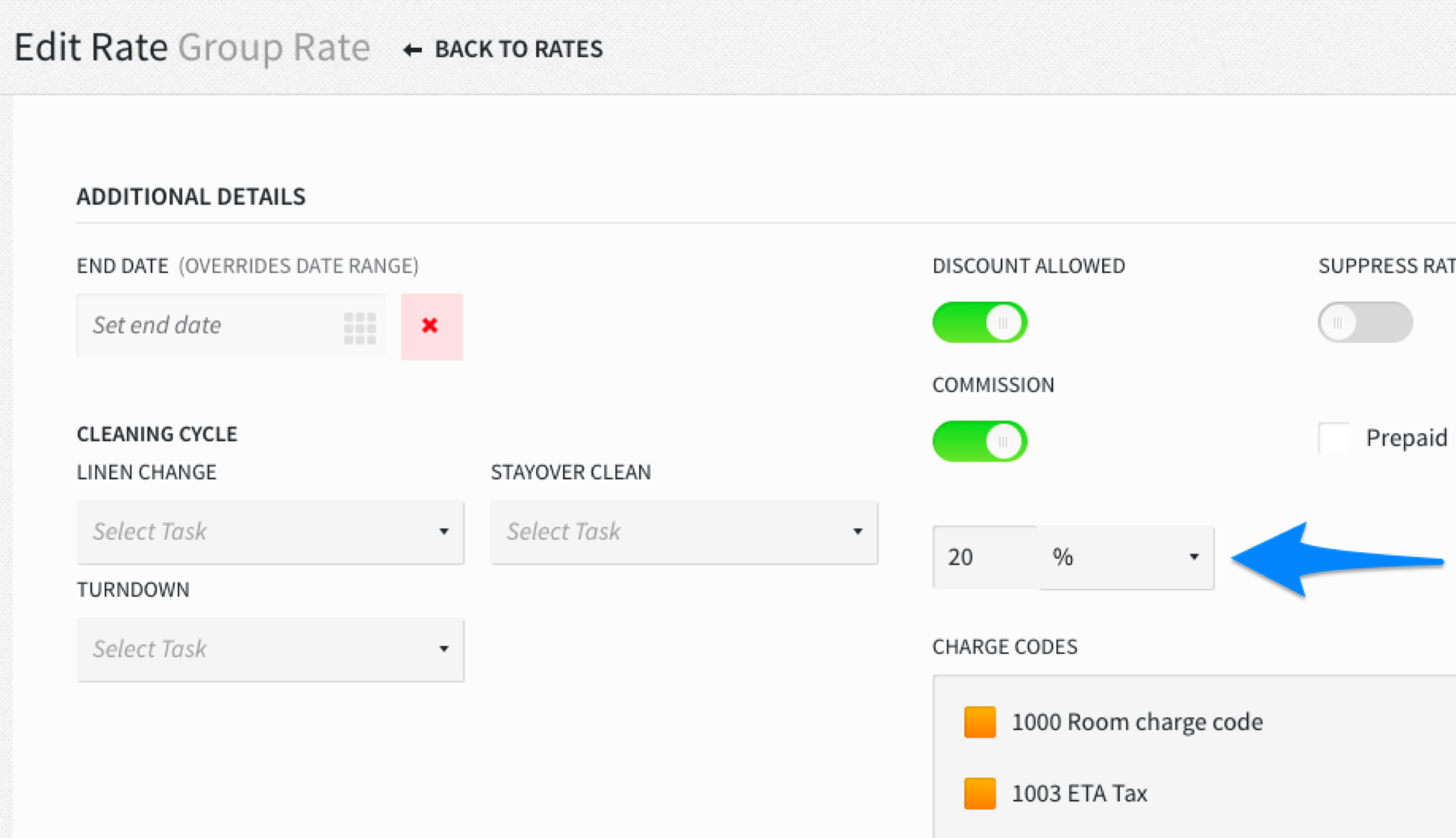
Task: Click the Stayover Clean dropdown arrow
Action: (x=857, y=532)
